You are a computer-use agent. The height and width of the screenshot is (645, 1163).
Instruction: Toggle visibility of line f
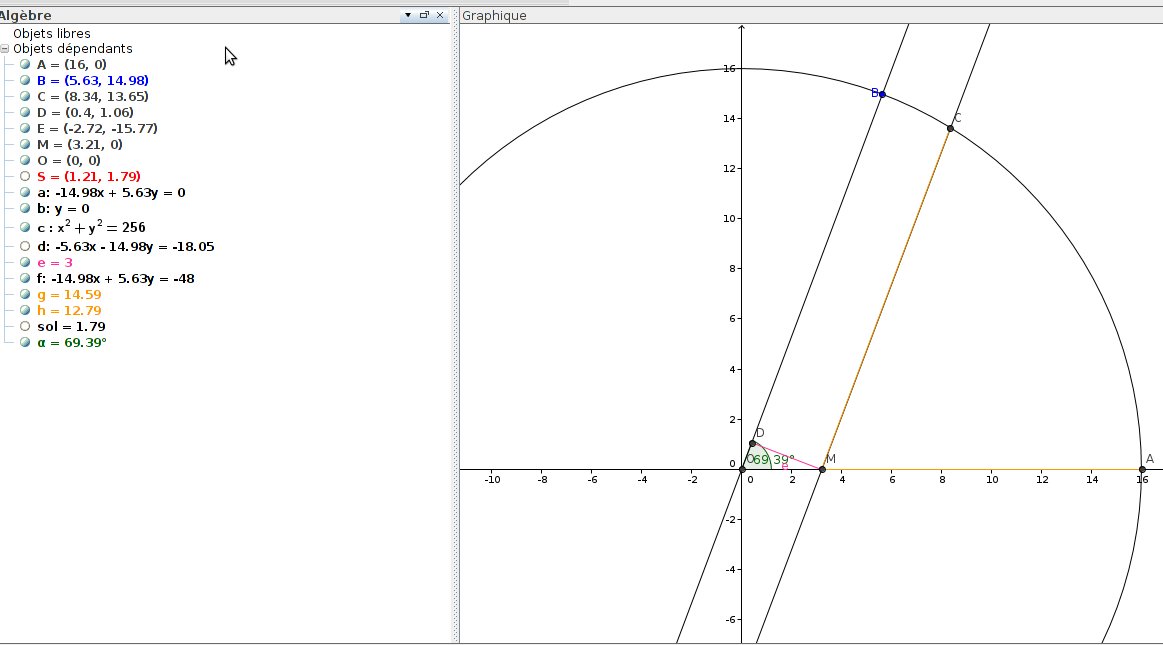pyautogui.click(x=25, y=279)
